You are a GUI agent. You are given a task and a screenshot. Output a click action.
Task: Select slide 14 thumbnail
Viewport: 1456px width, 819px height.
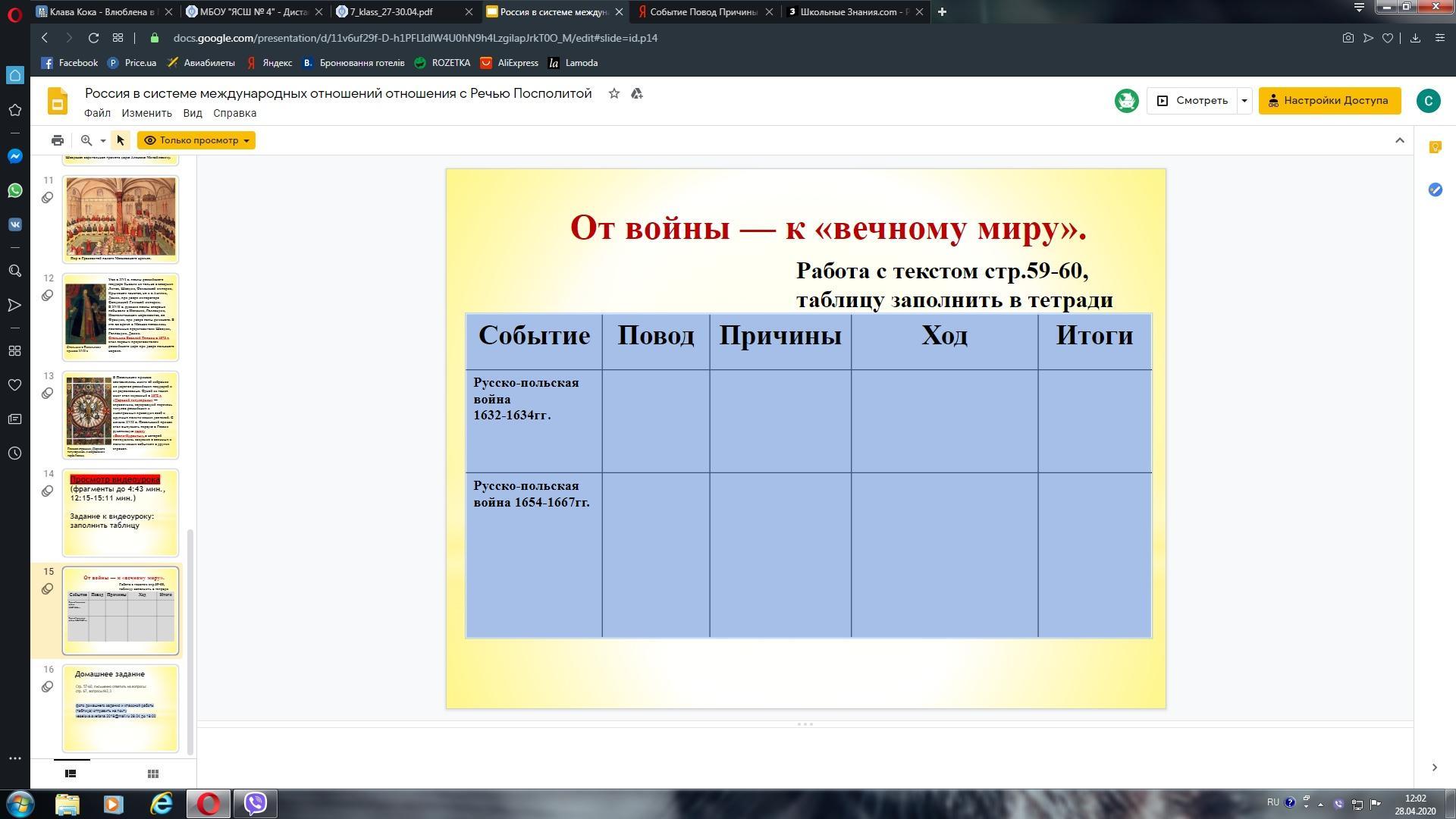121,513
